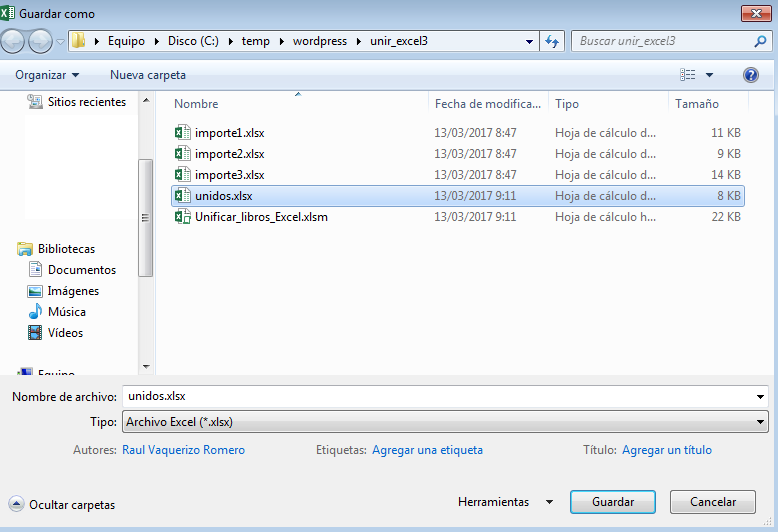
Task: Open Música library
Action: (x=67, y=312)
